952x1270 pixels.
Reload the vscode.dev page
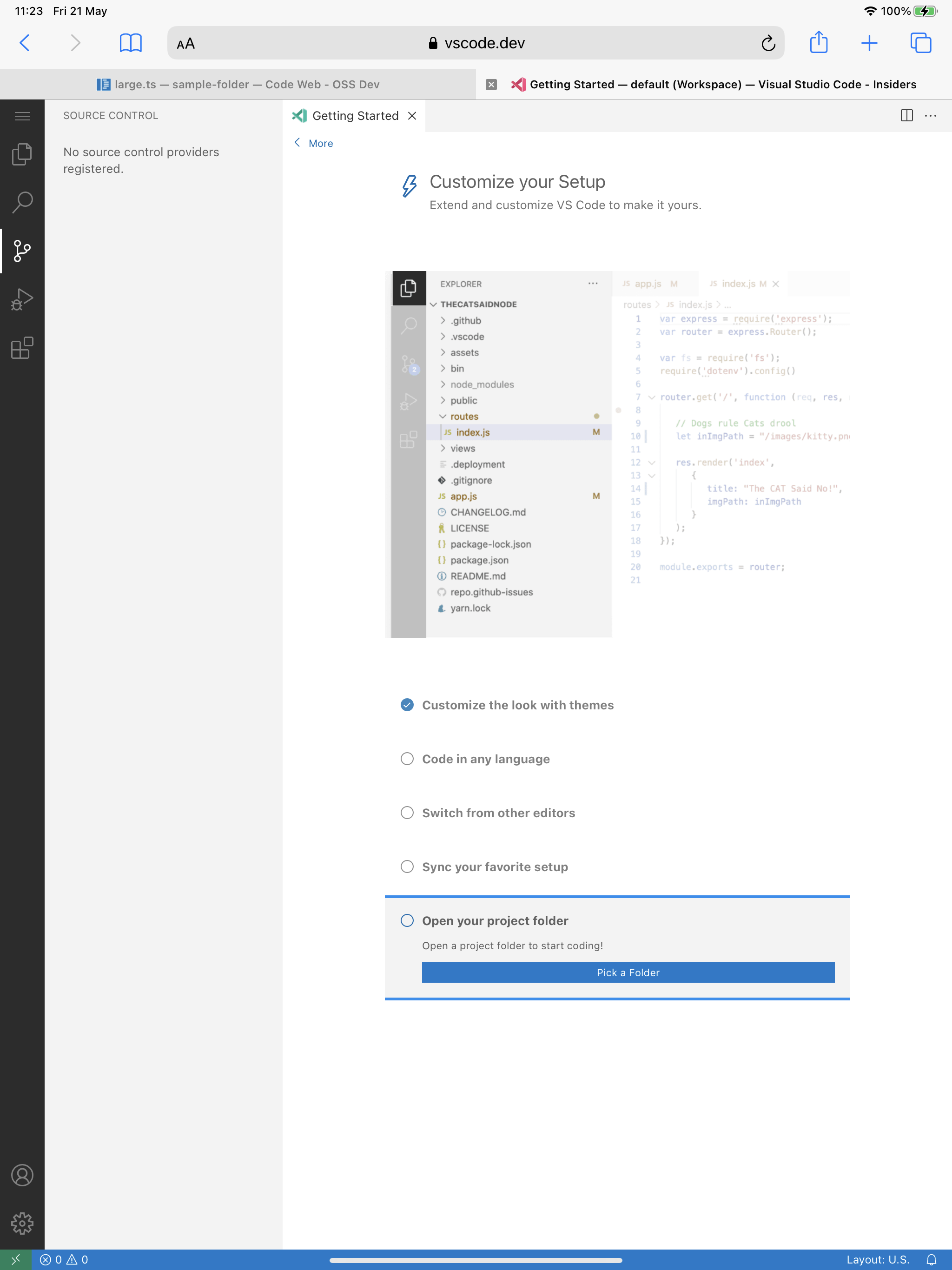tap(768, 43)
